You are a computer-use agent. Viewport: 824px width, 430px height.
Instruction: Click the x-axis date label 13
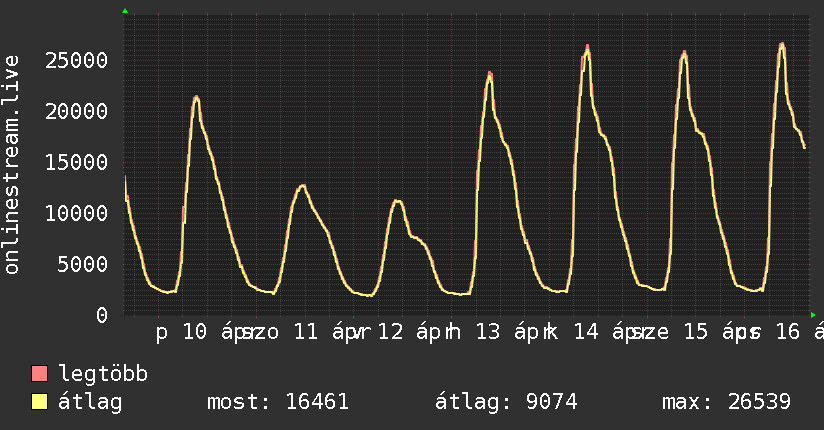point(488,332)
